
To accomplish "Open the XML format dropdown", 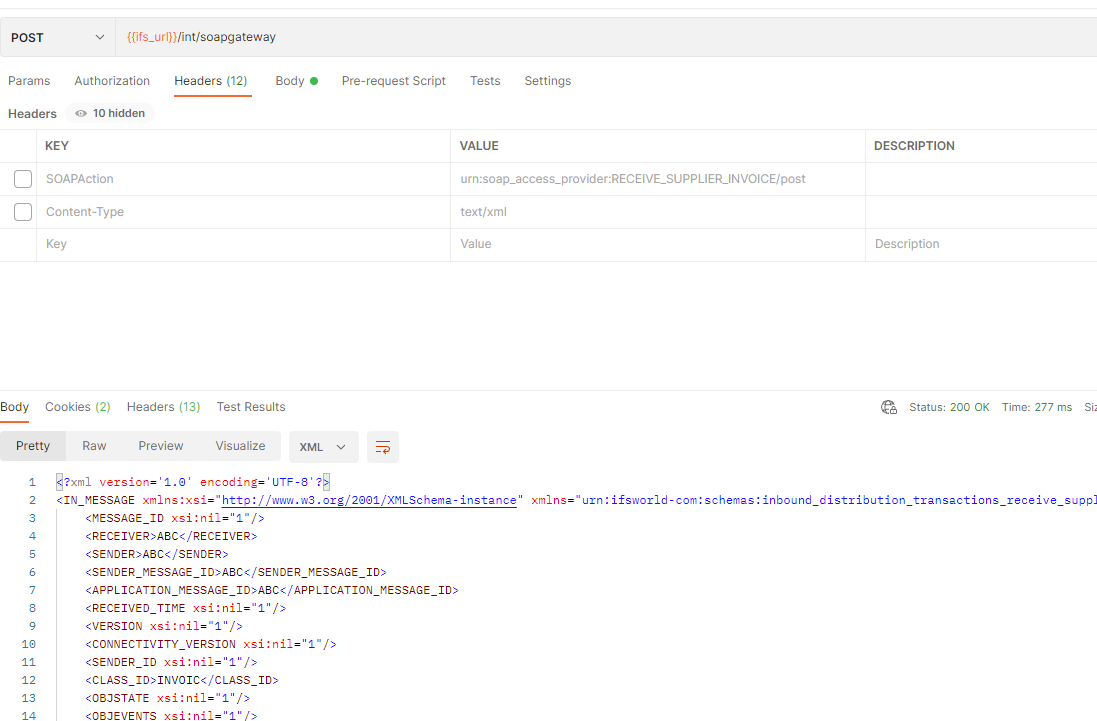I will (323, 447).
